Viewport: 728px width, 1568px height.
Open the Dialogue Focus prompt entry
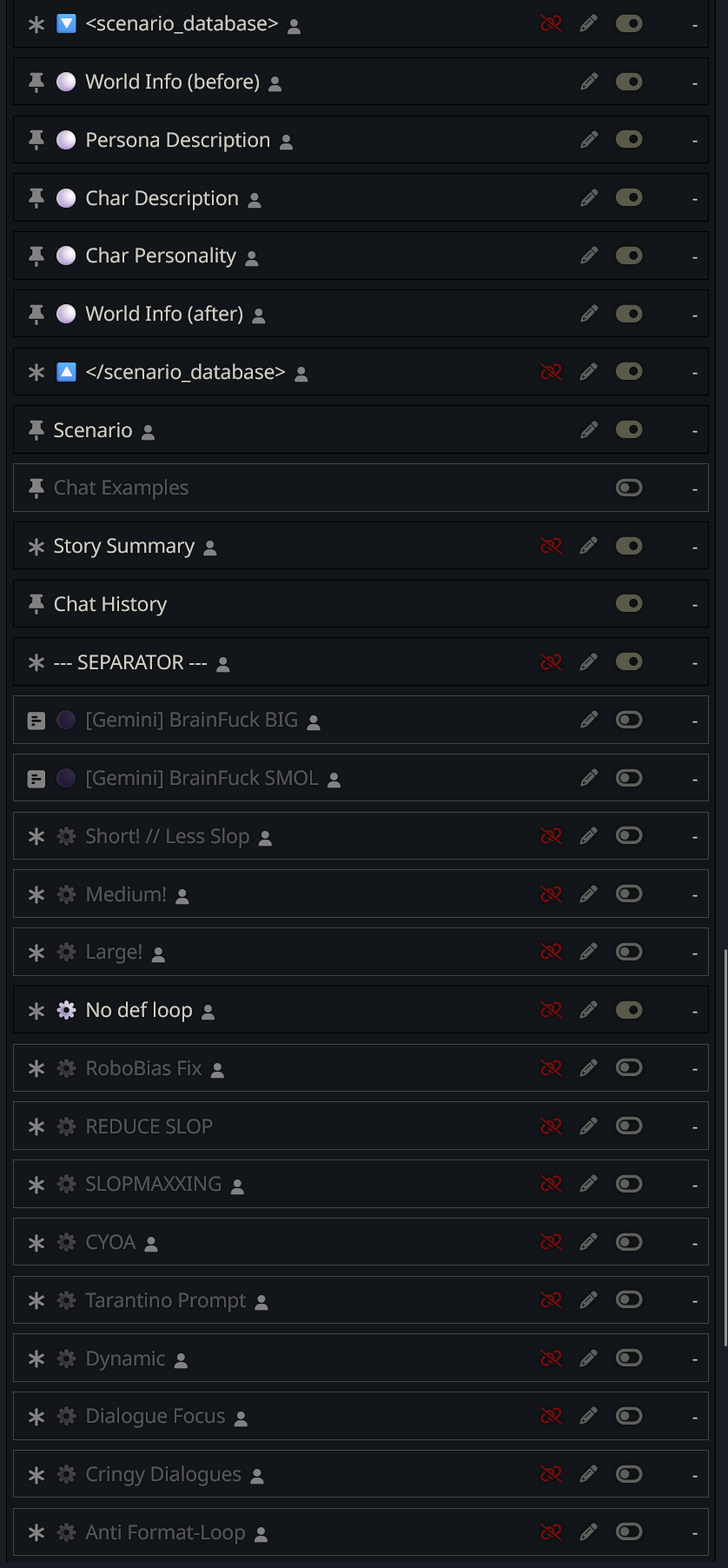[x=156, y=1417]
